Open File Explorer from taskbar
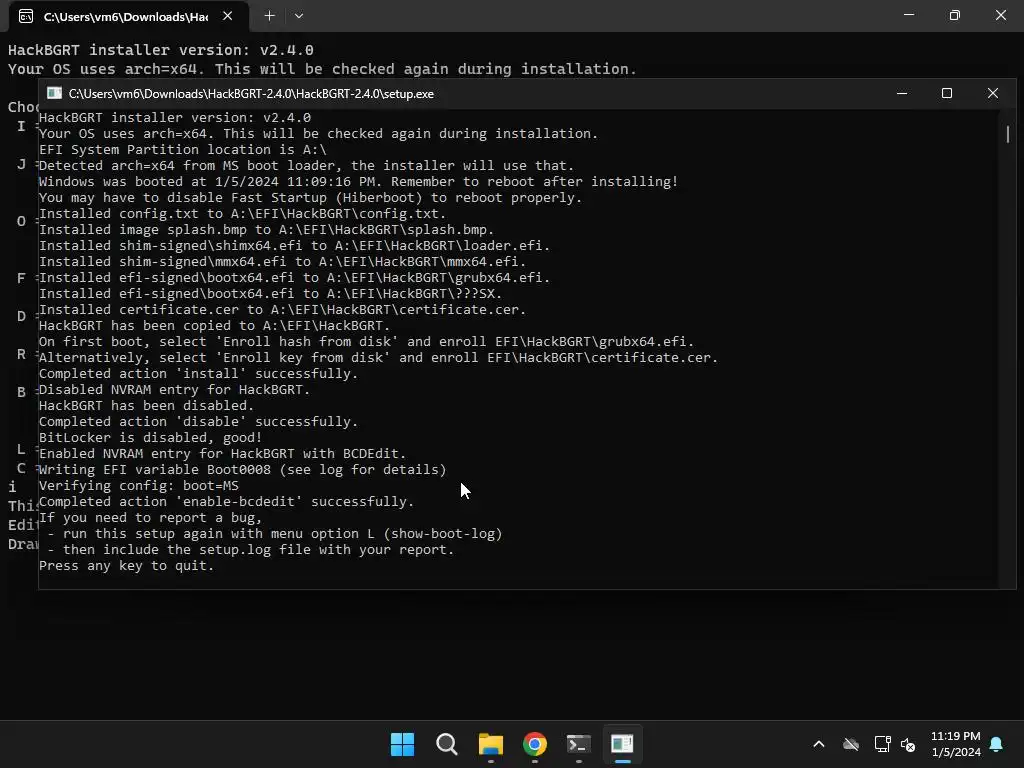This screenshot has width=1024, height=768. click(490, 744)
